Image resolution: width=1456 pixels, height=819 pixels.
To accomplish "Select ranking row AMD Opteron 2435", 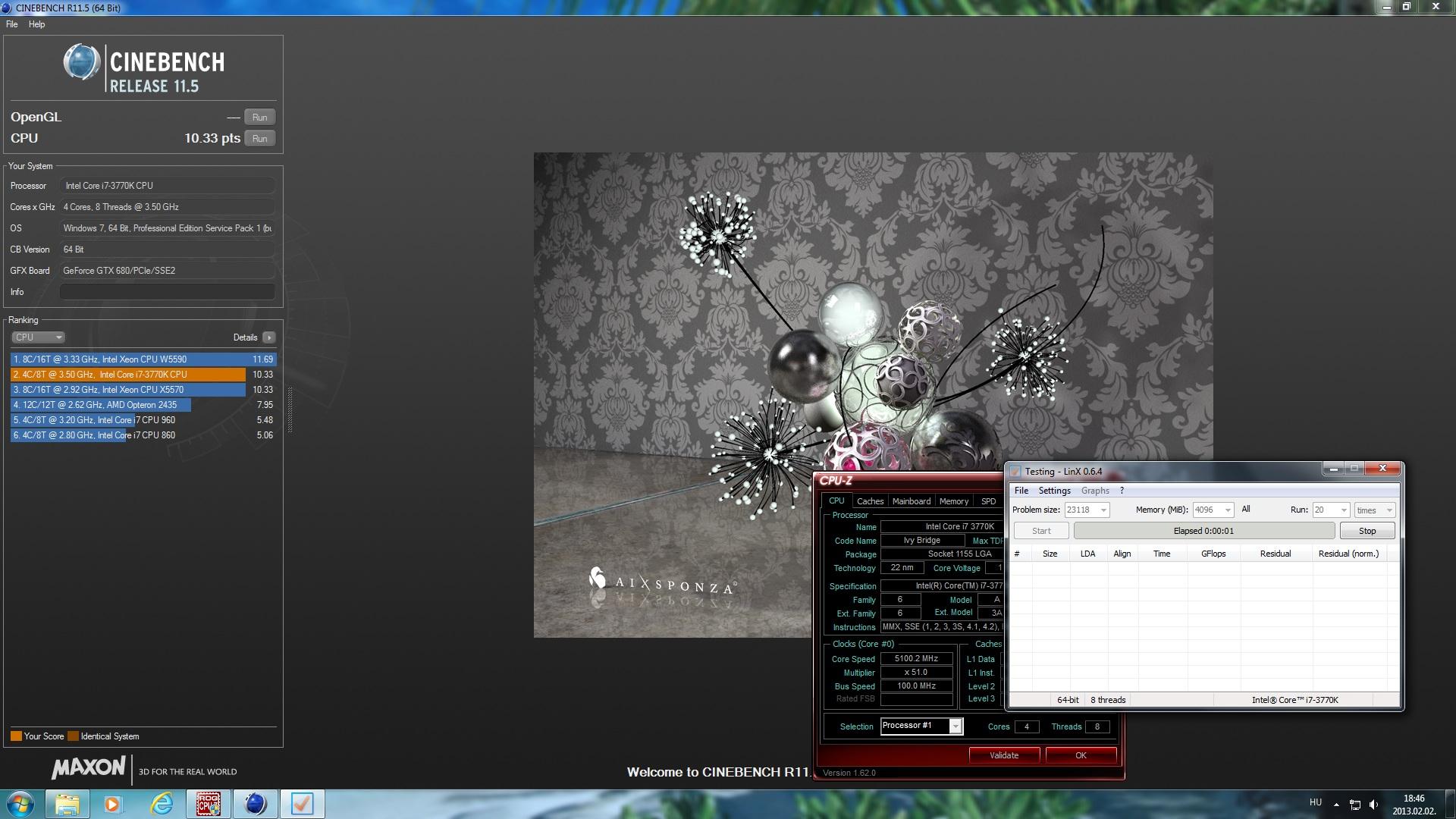I will [143, 405].
